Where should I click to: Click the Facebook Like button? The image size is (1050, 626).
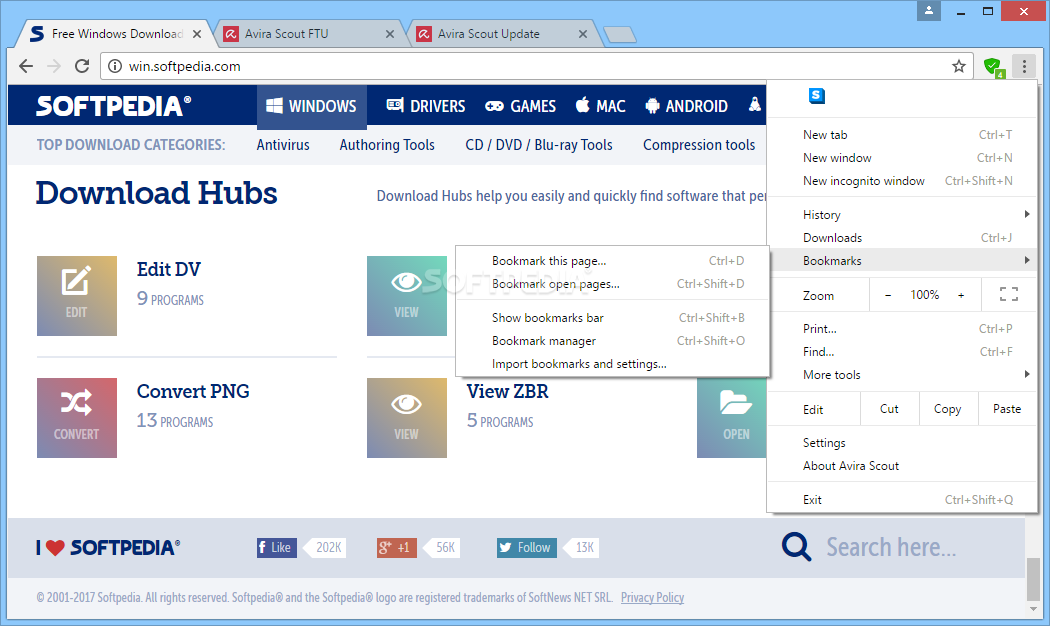click(277, 548)
